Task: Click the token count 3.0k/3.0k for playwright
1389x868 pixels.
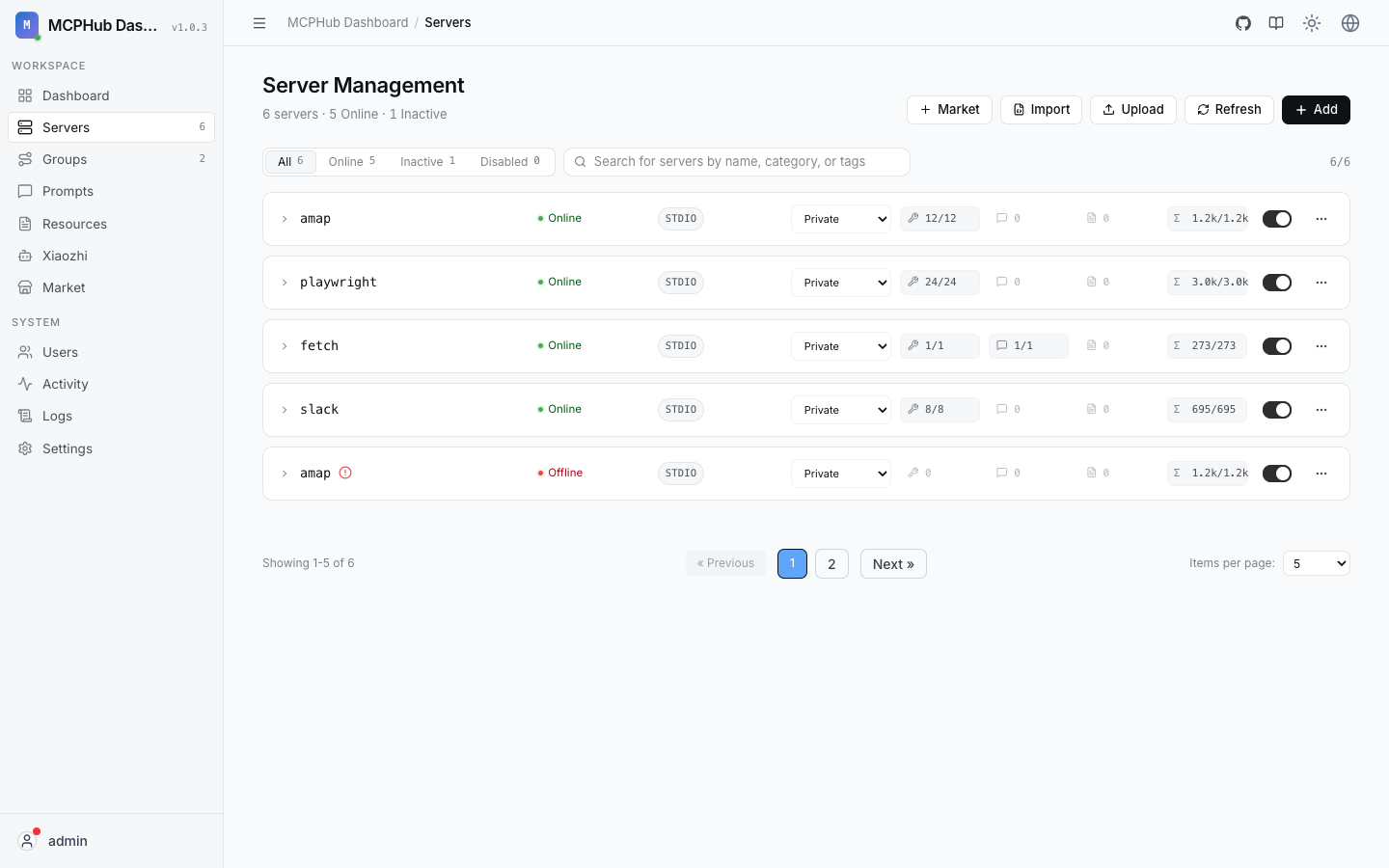Action: pyautogui.click(x=1207, y=283)
